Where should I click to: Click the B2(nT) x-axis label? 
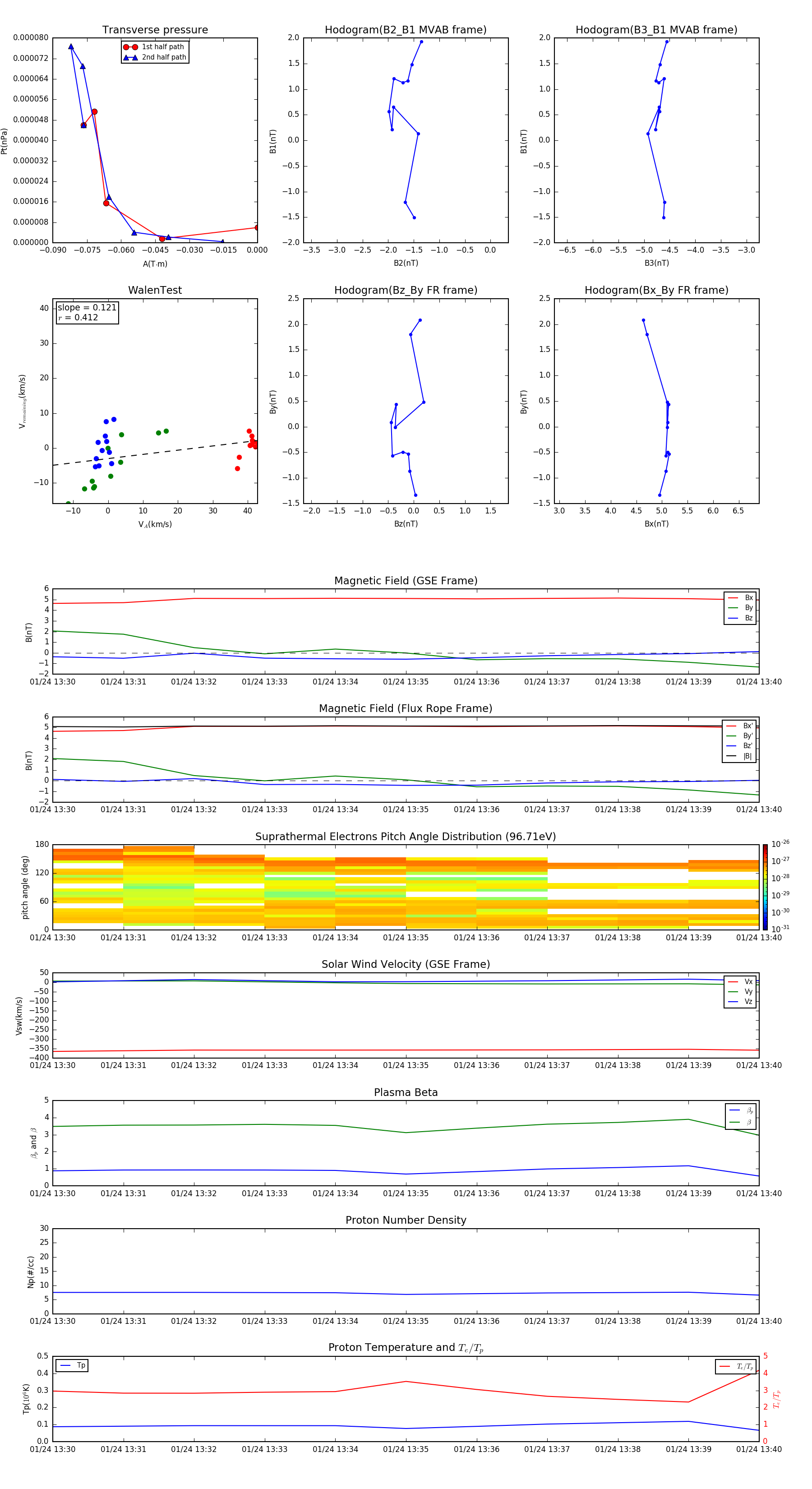pyautogui.click(x=406, y=263)
